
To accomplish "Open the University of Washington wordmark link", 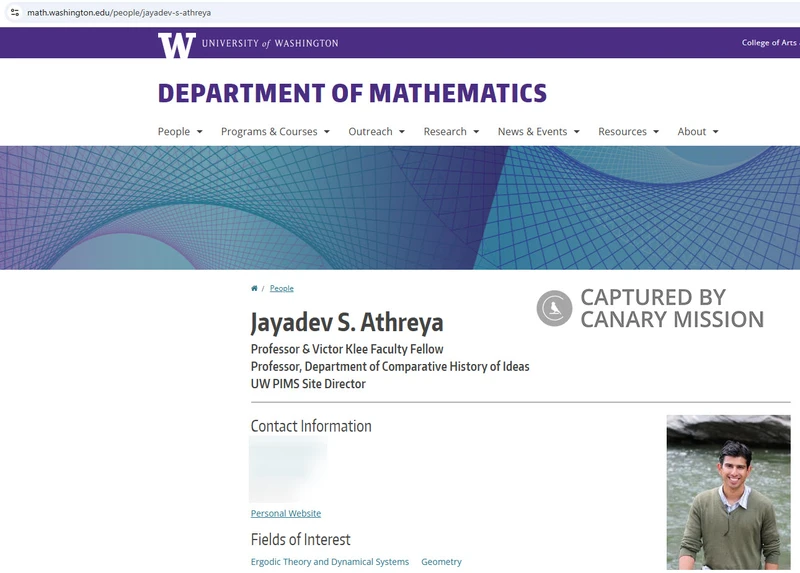I will (270, 43).
